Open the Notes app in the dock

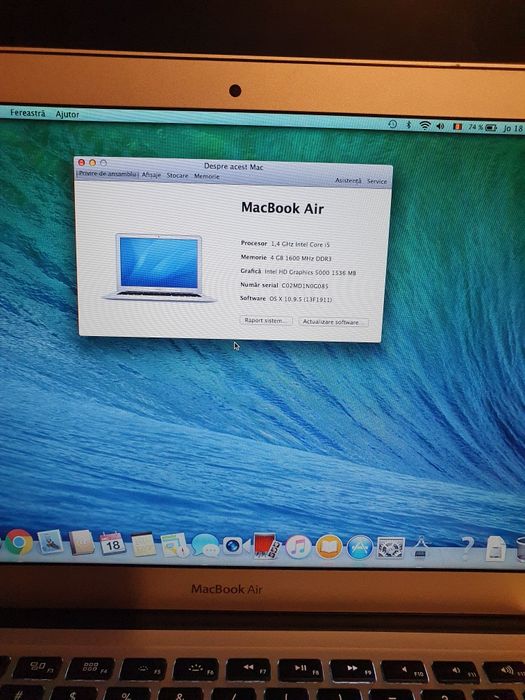(x=143, y=544)
